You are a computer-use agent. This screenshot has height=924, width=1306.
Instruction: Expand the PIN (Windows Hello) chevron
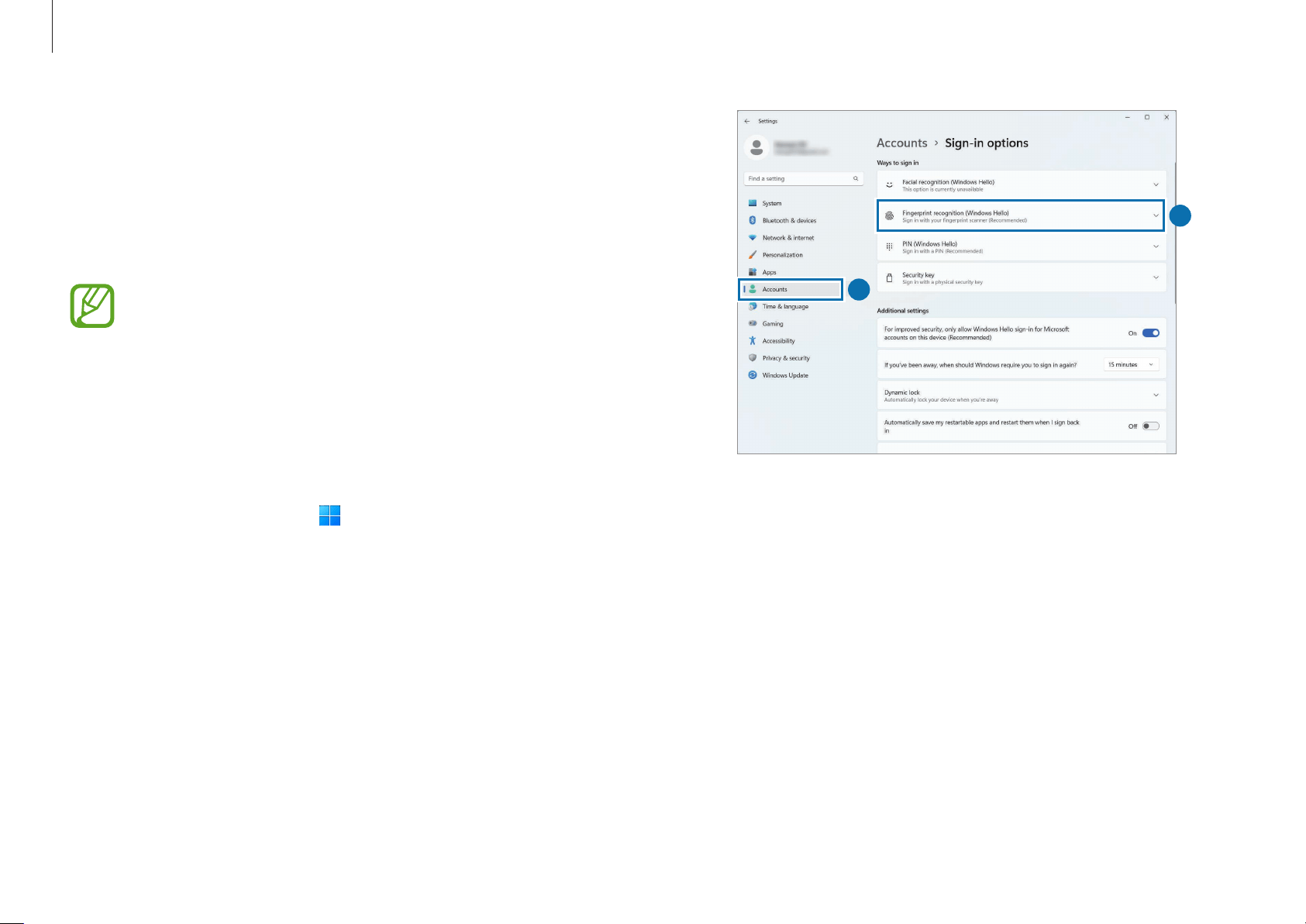[1156, 247]
